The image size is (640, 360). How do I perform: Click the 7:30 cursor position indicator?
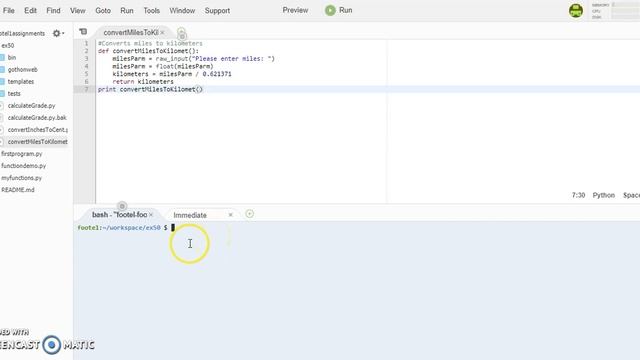coord(578,195)
